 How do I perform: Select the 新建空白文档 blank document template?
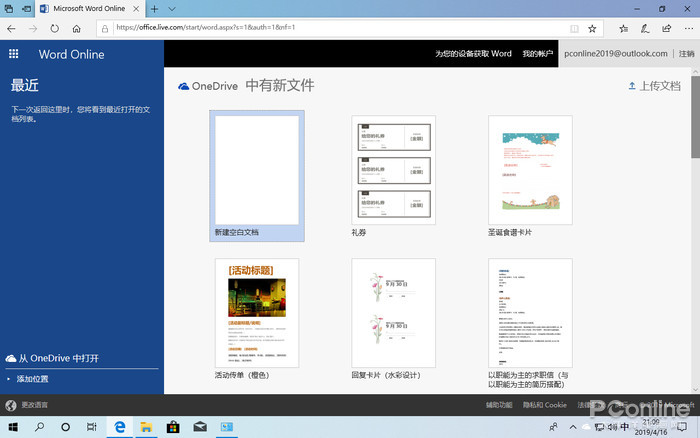click(258, 170)
